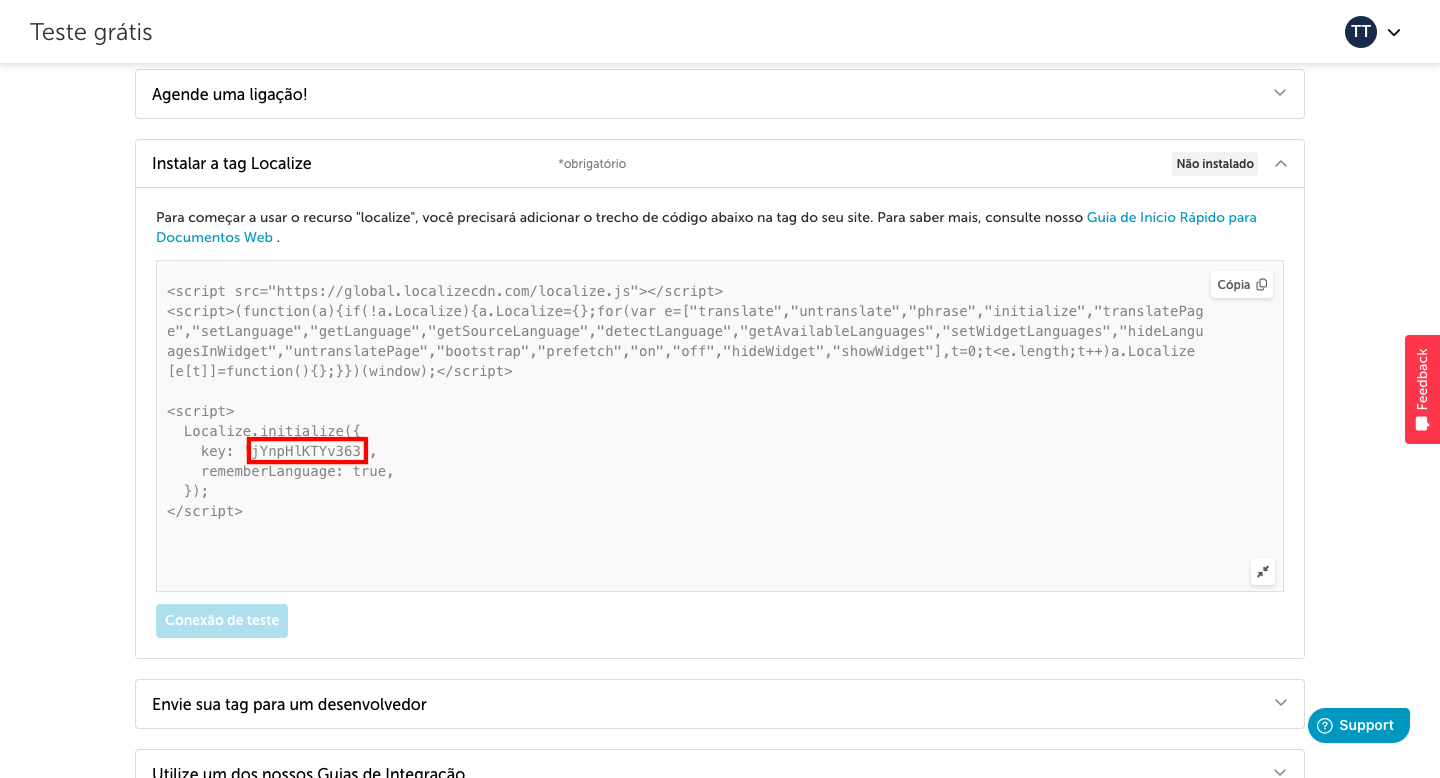Collapse the 'Instalar a tag Localize' chevron

click(1280, 164)
